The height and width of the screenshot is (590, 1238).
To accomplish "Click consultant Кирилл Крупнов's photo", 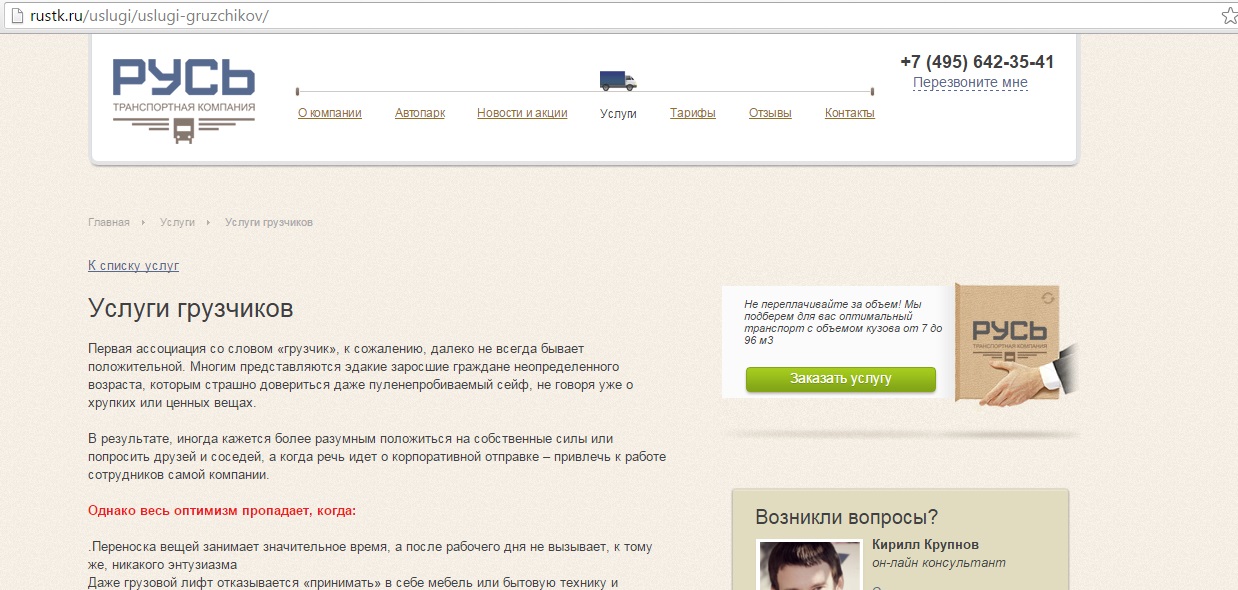I will 809,565.
